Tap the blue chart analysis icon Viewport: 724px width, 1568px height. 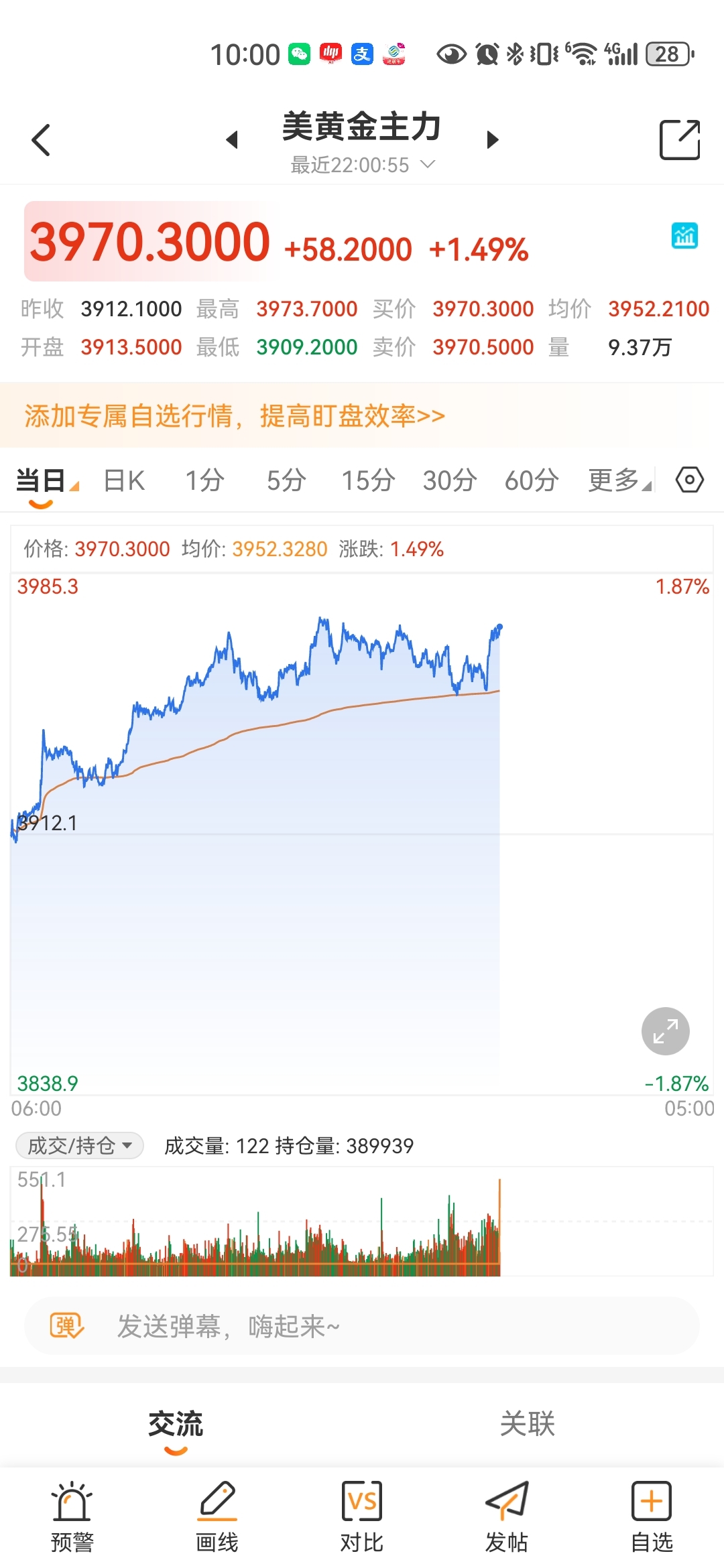[684, 236]
